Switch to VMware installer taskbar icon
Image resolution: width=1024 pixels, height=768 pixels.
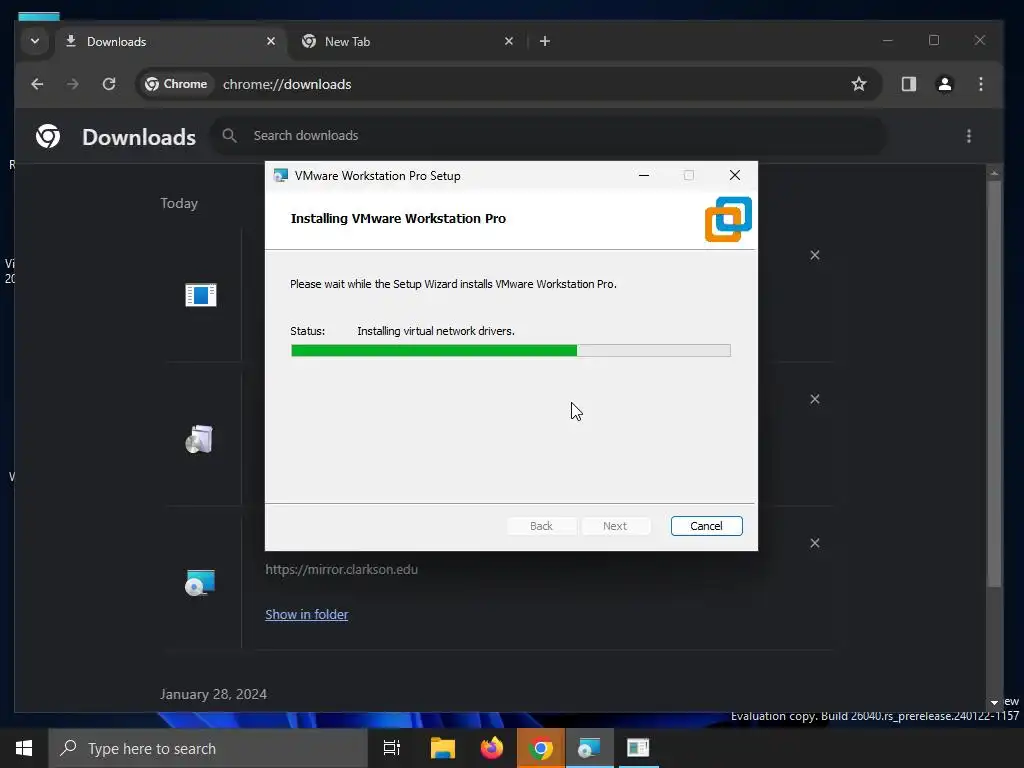pyautogui.click(x=589, y=748)
